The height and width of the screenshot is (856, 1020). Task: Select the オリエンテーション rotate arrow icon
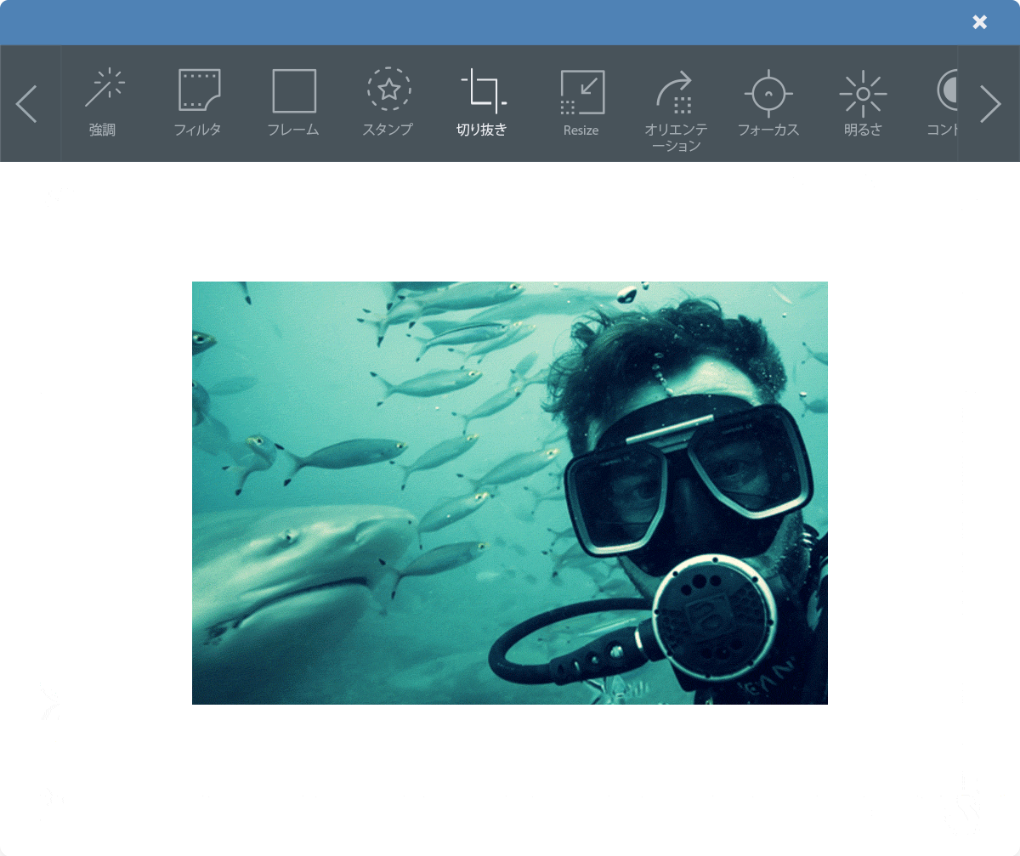675,91
